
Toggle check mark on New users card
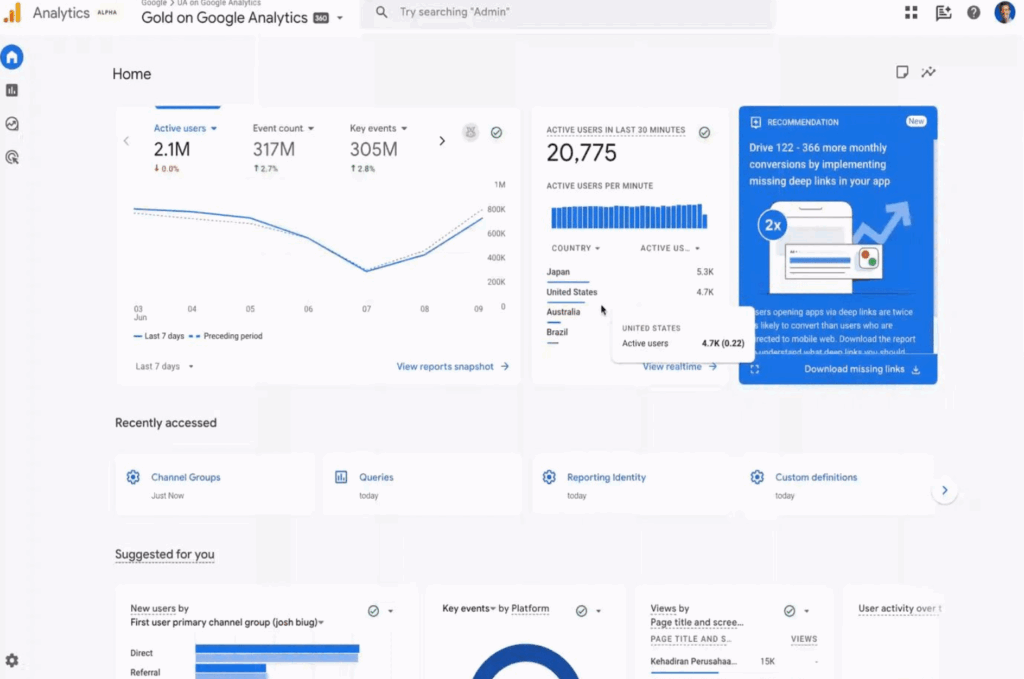373,610
